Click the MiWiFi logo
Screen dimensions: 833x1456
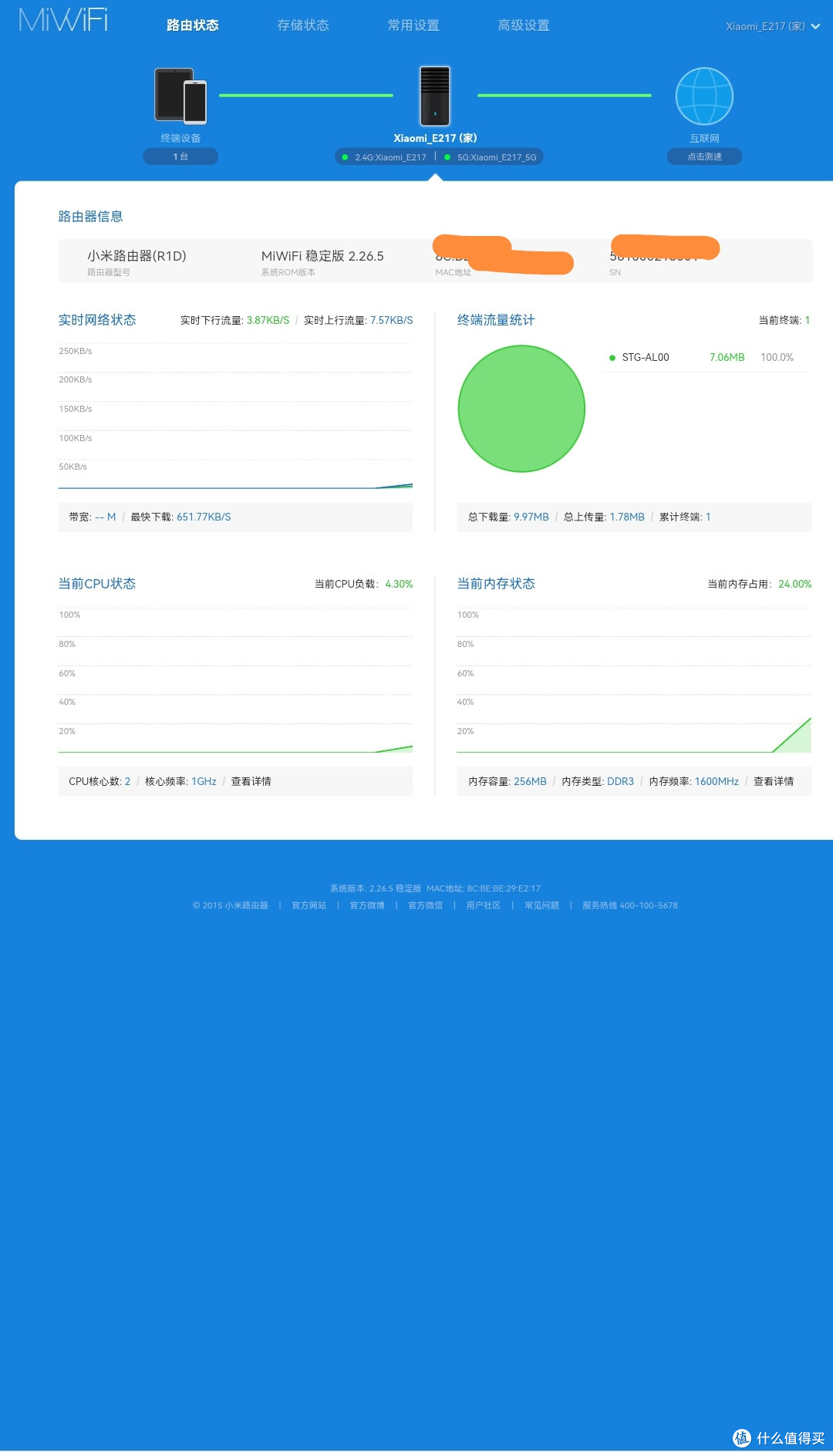(x=63, y=20)
